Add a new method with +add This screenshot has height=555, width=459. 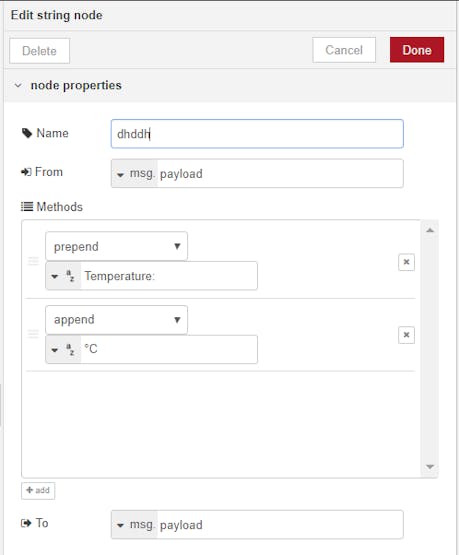tap(38, 491)
